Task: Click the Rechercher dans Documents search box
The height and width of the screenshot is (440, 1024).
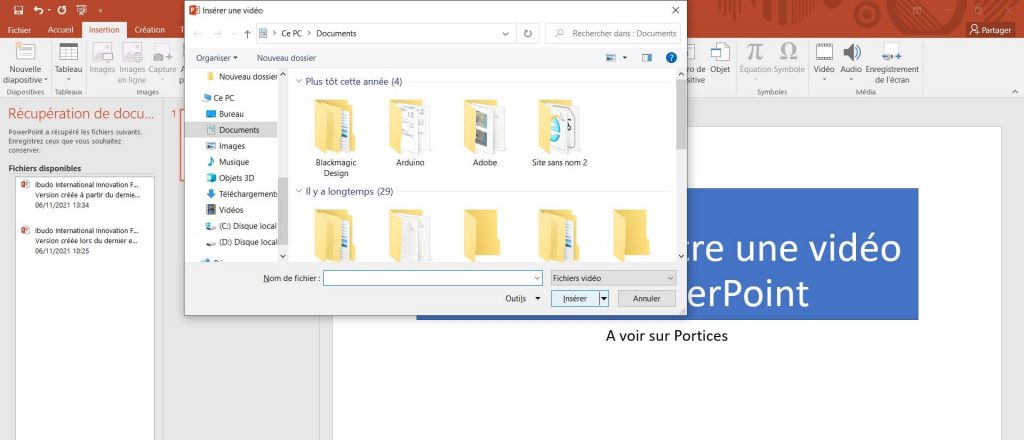Action: [614, 33]
